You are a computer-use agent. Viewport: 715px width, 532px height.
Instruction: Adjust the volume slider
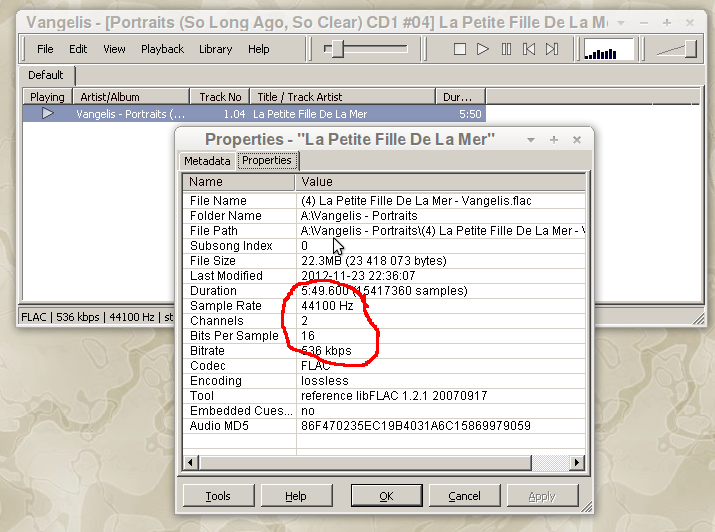[x=690, y=49]
